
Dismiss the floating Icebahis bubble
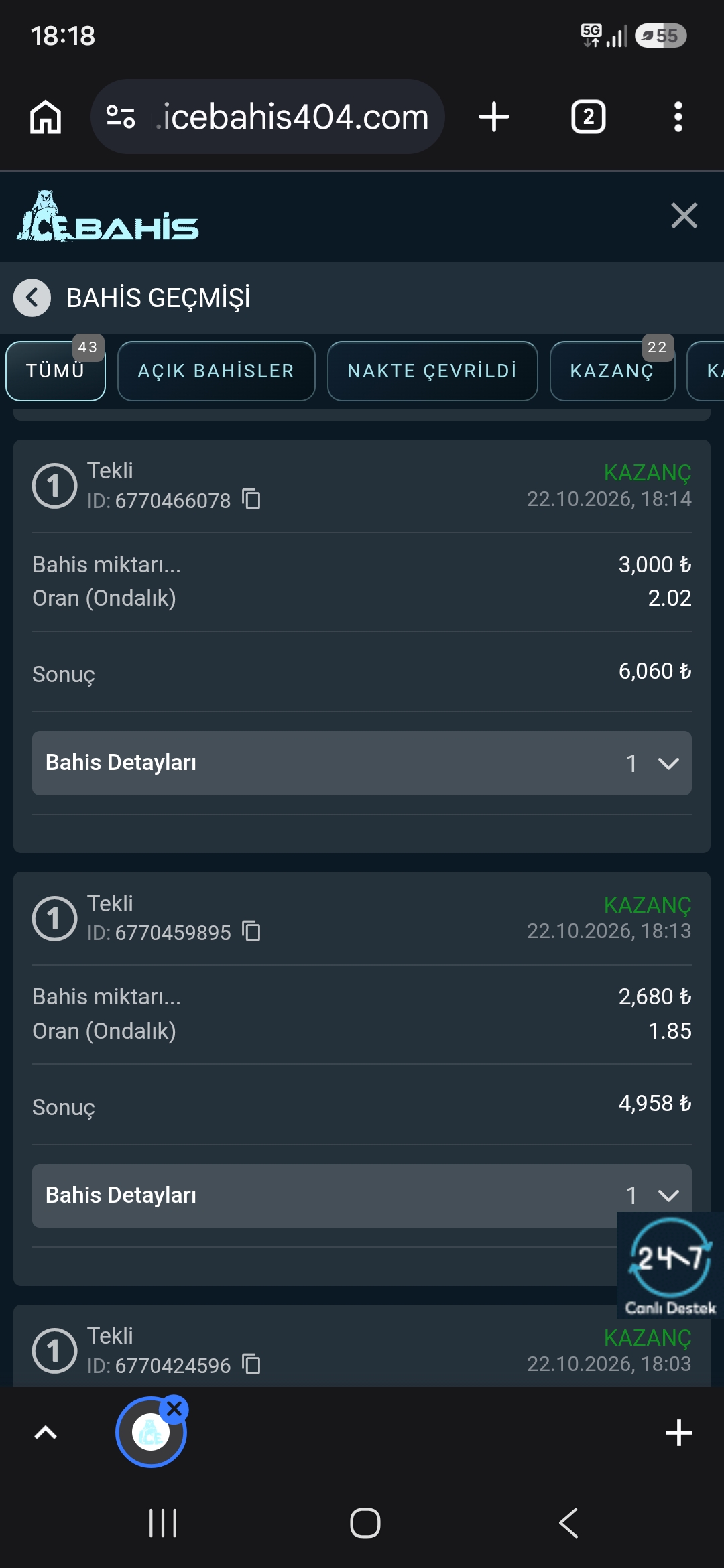(175, 1409)
